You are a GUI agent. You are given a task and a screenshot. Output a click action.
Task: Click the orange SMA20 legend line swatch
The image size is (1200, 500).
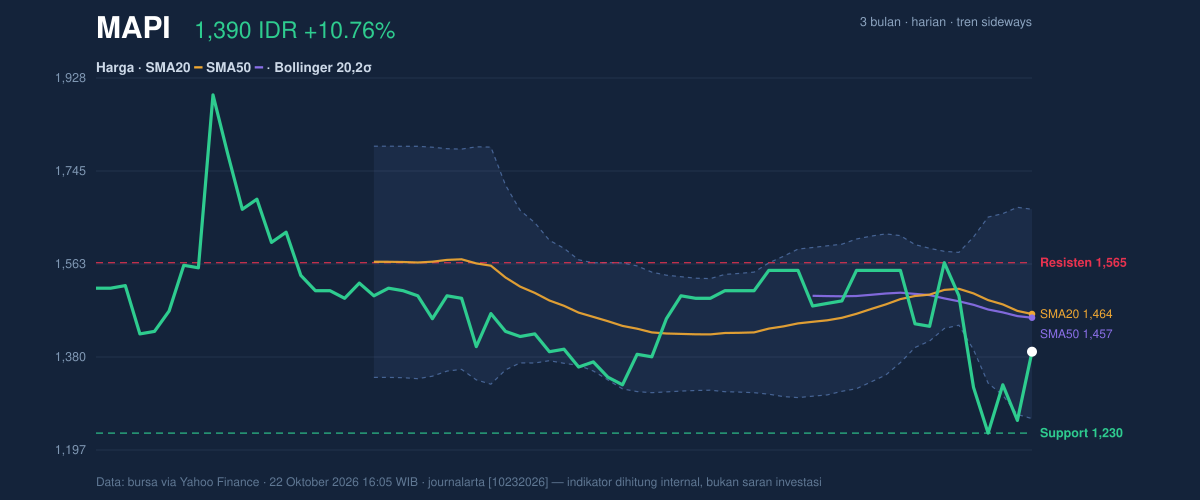(x=198, y=68)
